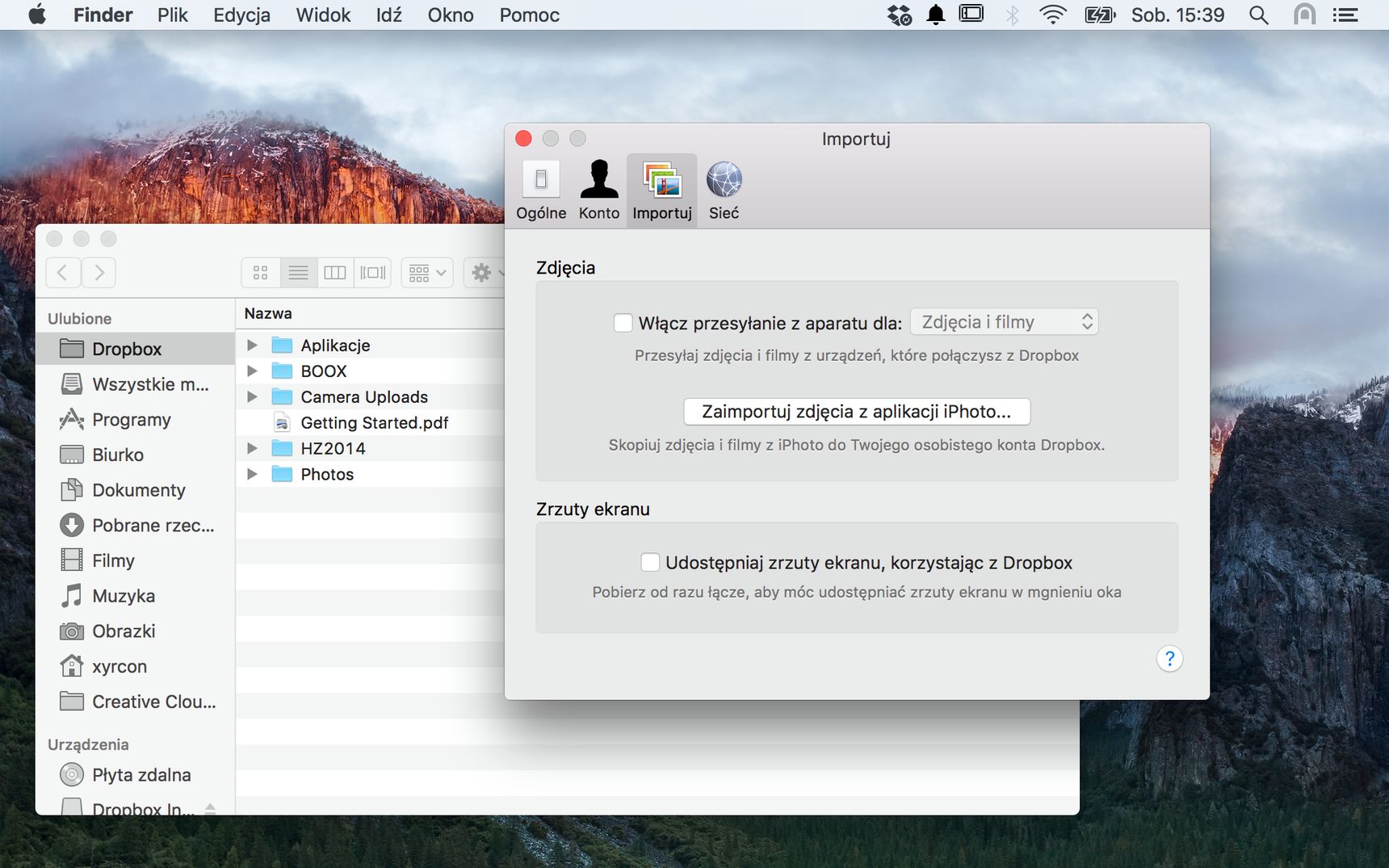1389x868 pixels.
Task: Click the Dropbox menu bar icon
Action: click(x=899, y=15)
